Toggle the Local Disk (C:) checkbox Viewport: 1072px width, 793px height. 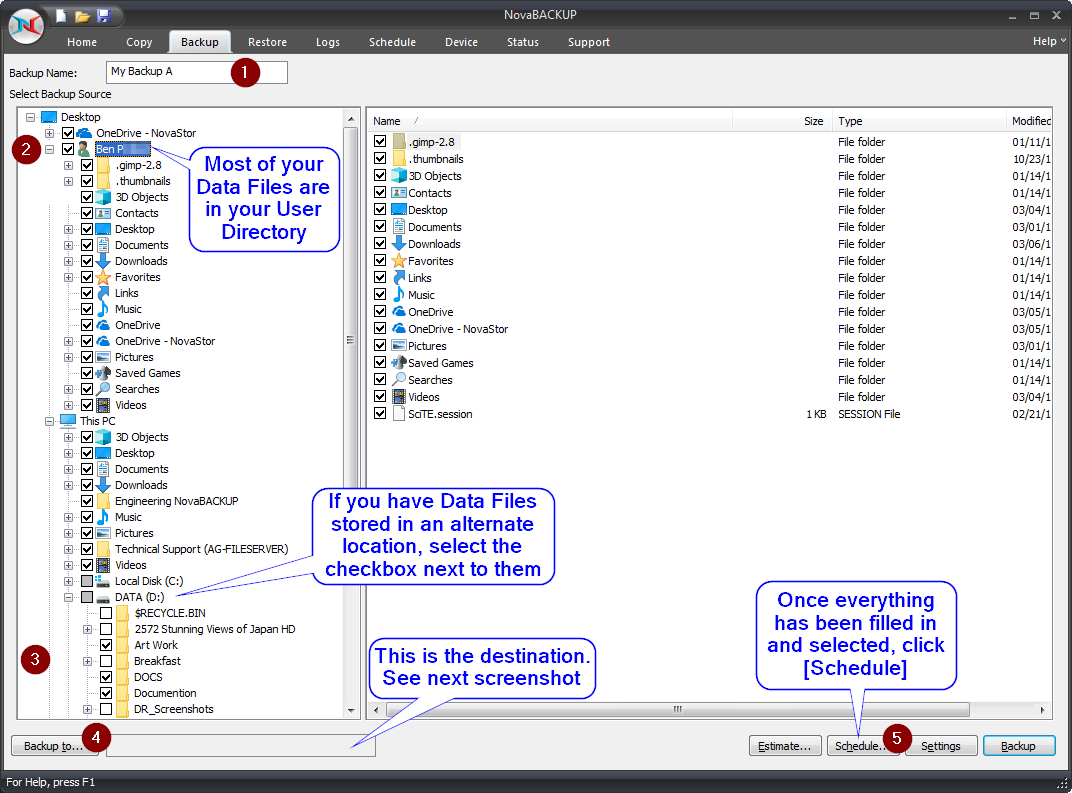[x=87, y=581]
